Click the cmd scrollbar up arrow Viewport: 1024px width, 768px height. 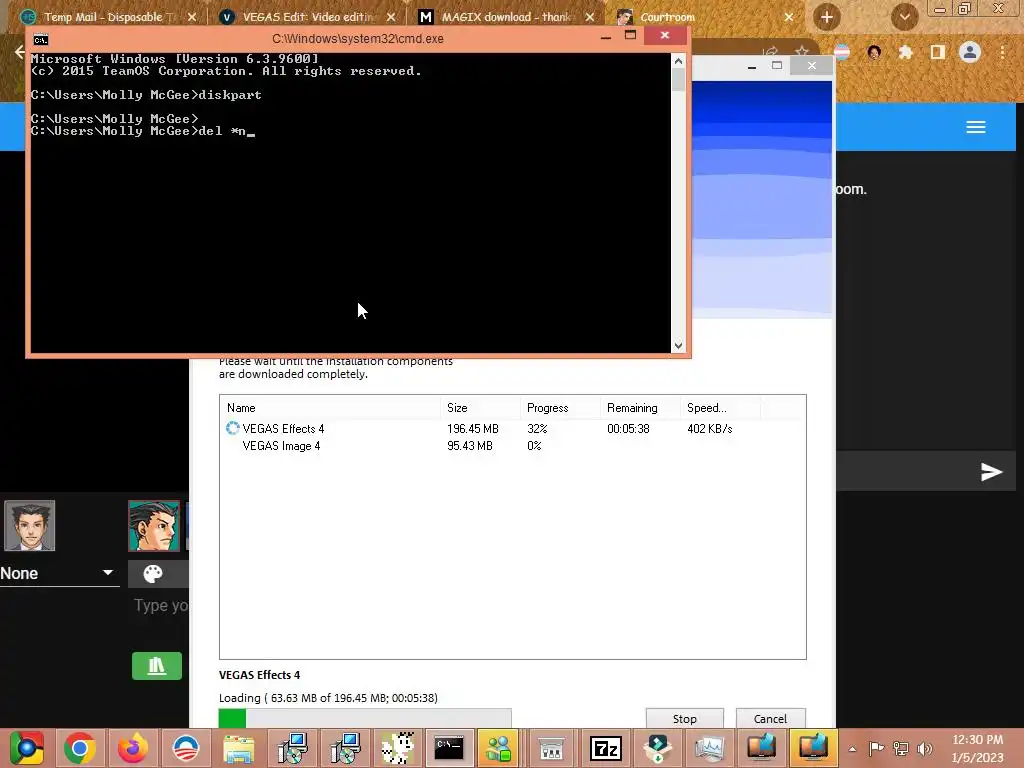click(678, 61)
